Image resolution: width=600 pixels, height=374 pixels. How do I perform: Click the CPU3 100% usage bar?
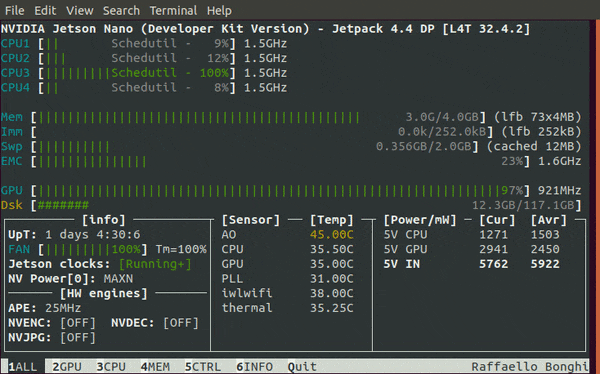pyautogui.click(x=137, y=73)
